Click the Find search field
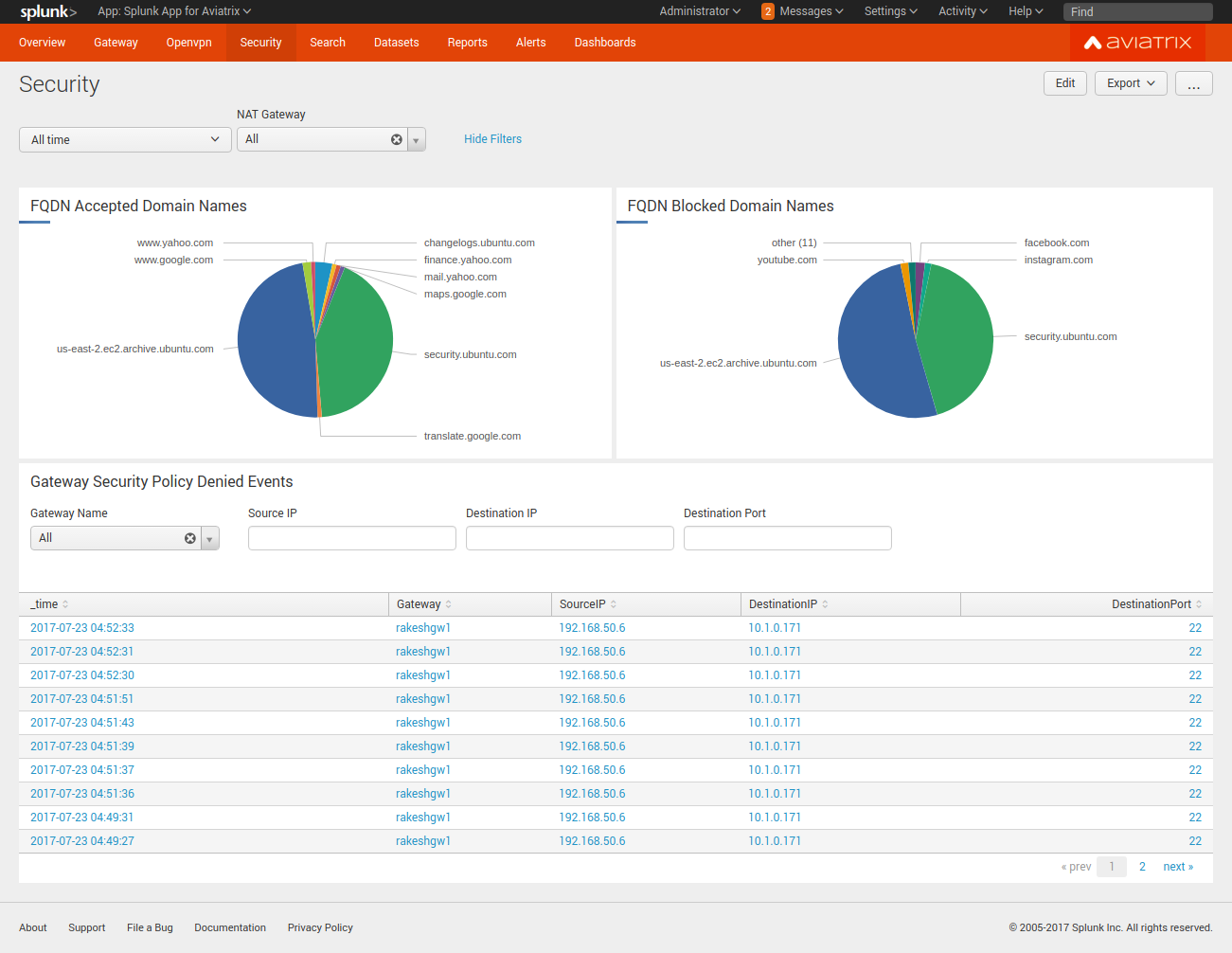Viewport: 1232px width, 953px height. (x=1138, y=11)
